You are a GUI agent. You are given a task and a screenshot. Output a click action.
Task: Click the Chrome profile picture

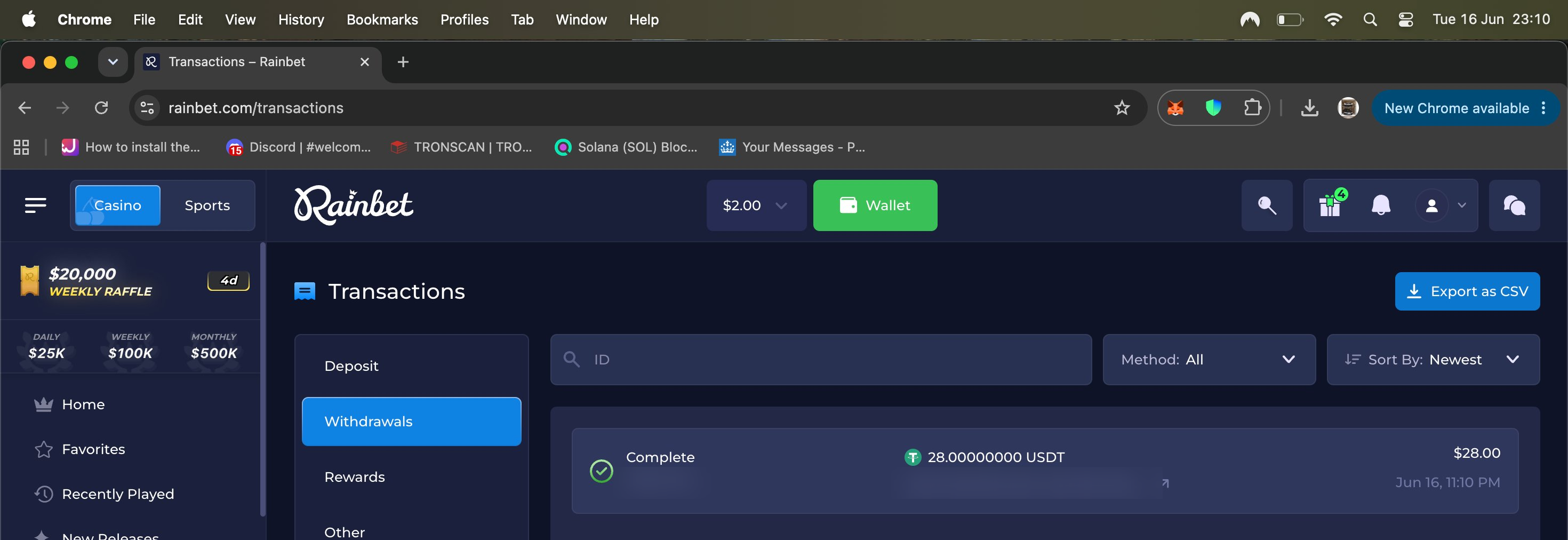[1348, 108]
